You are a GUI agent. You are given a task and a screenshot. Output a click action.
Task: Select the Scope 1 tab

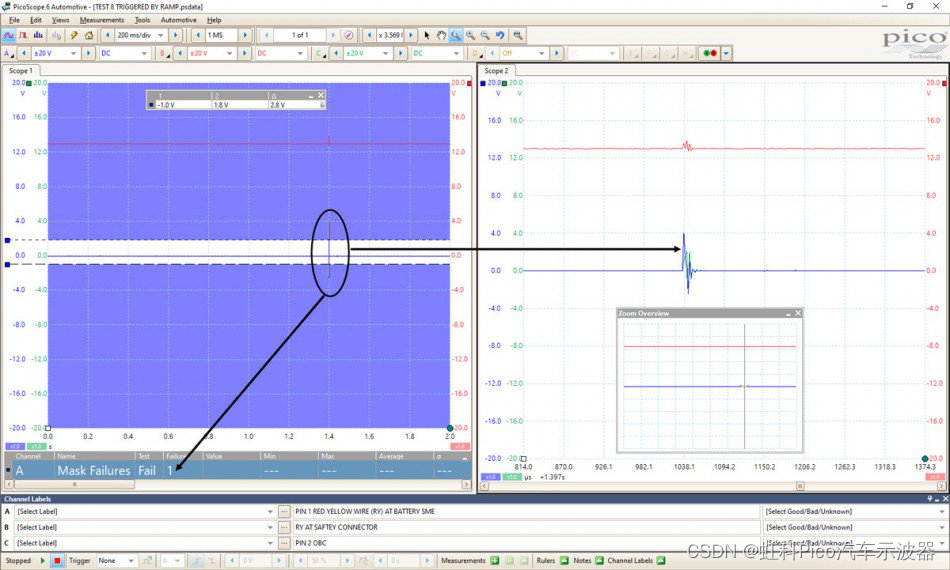21,71
